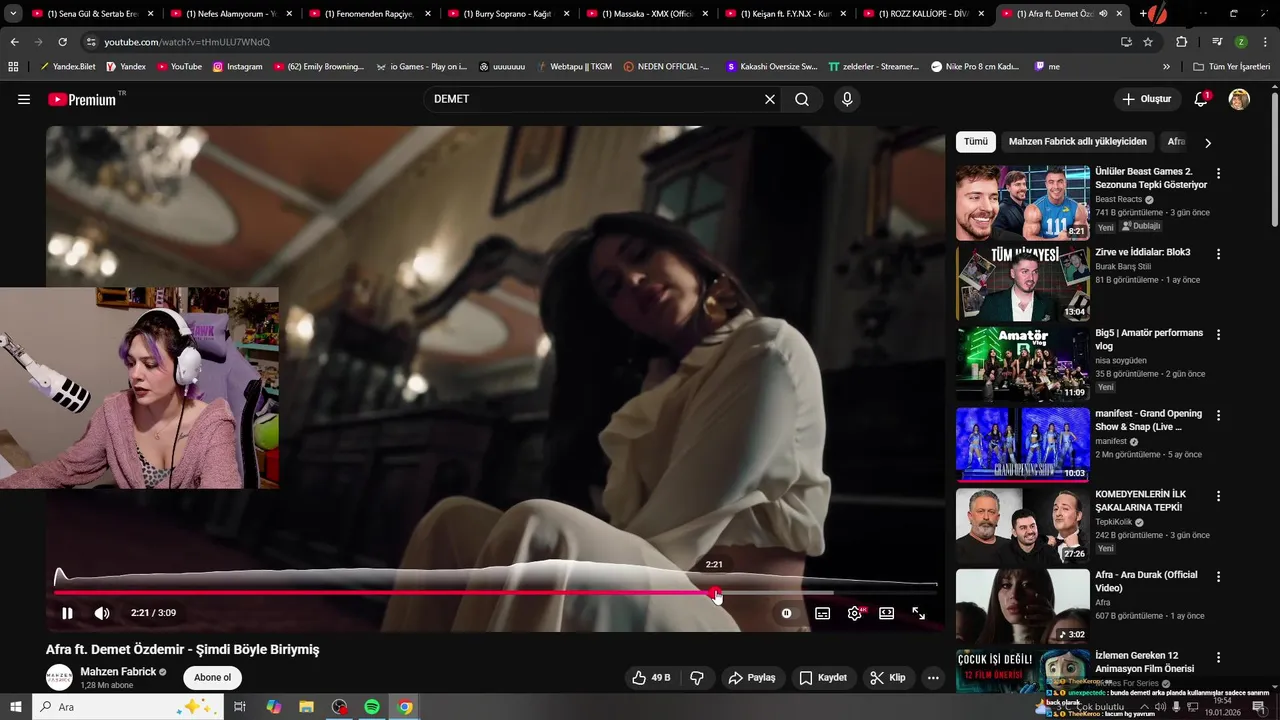Screen dimensions: 1280x720
Task: Open Mahzen Fabrick channel name link
Action: point(118,672)
